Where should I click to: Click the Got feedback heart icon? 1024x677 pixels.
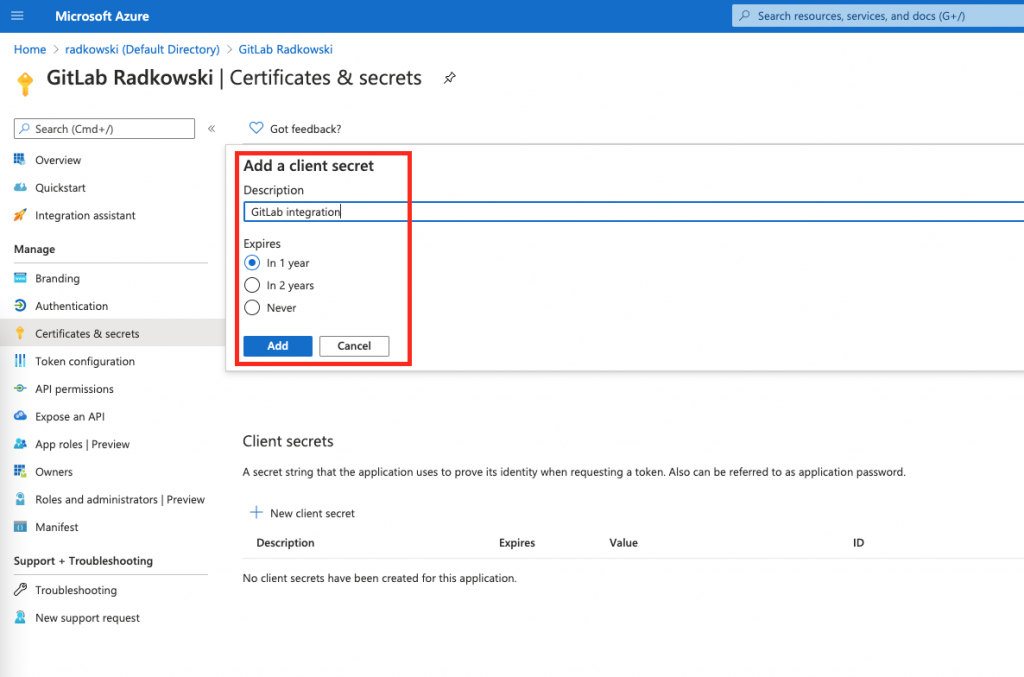256,128
